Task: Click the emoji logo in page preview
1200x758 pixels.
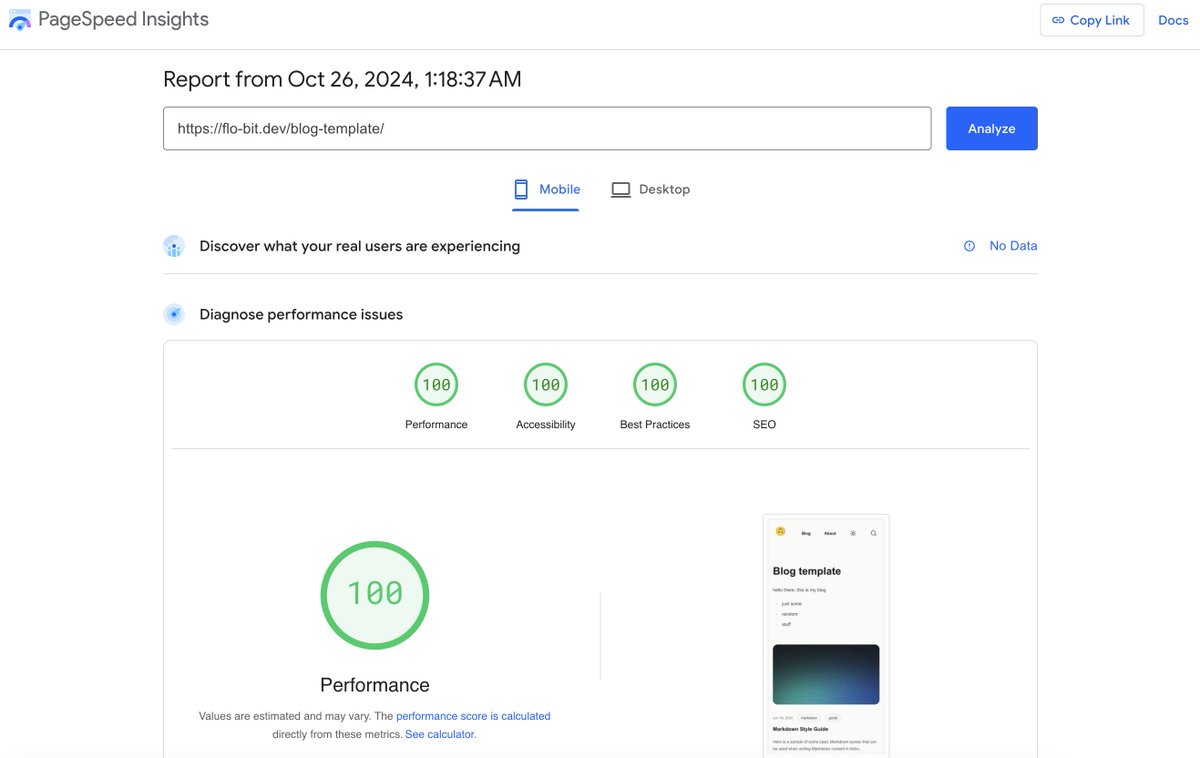Action: 781,532
